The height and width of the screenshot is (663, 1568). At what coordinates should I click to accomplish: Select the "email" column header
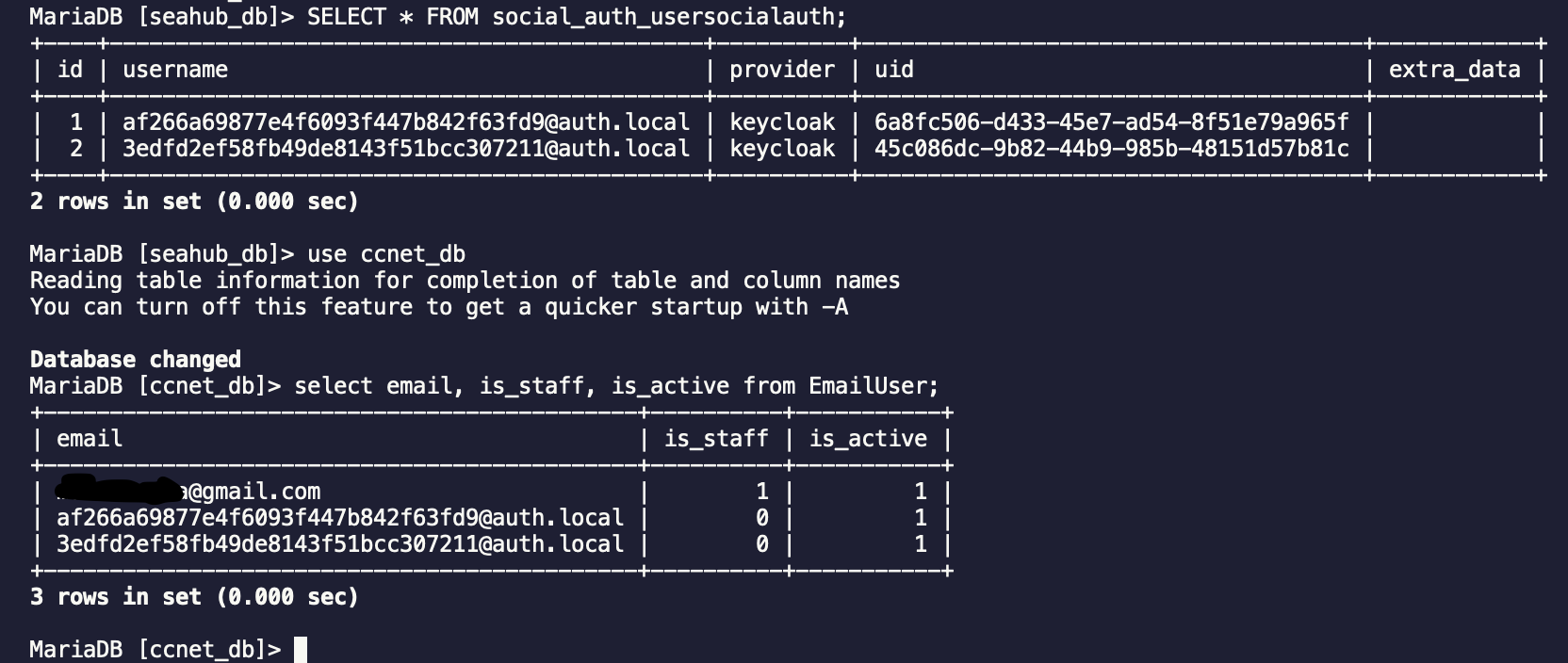[90, 439]
